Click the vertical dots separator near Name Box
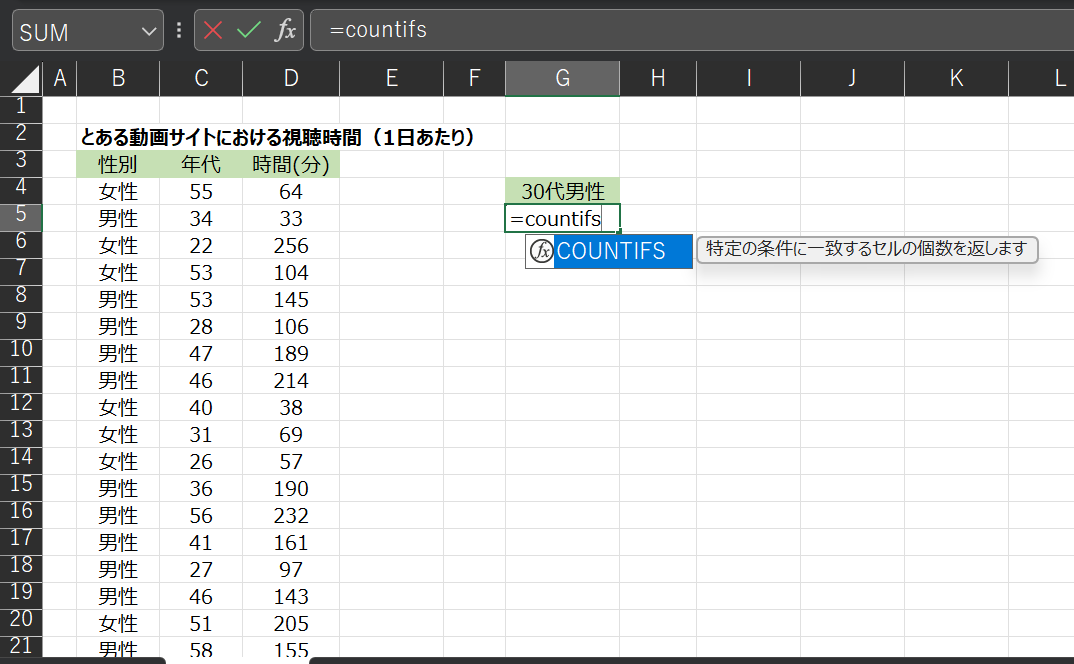The image size is (1074, 664). [x=178, y=29]
